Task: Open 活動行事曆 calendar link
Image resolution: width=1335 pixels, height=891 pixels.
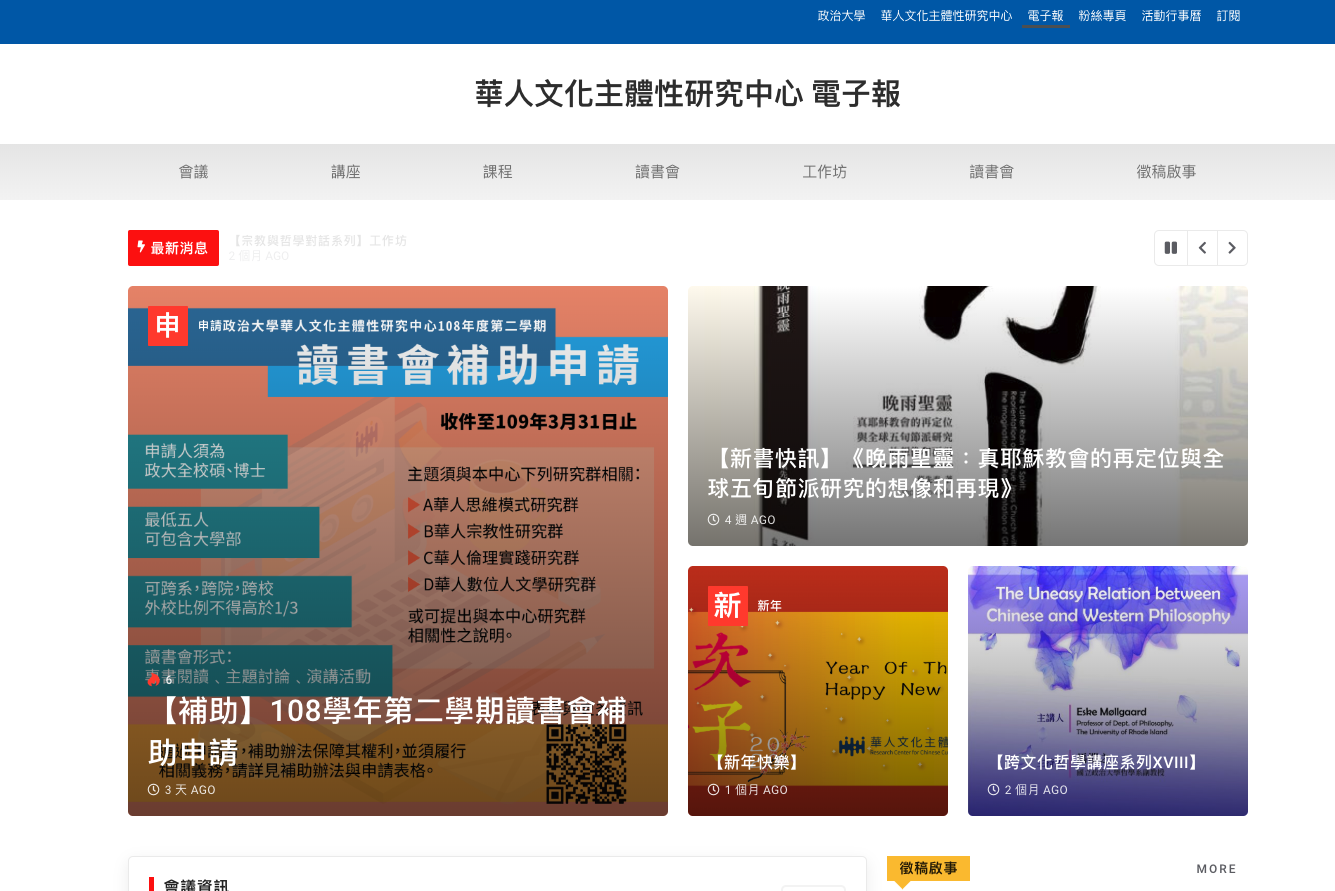Action: tap(1171, 16)
